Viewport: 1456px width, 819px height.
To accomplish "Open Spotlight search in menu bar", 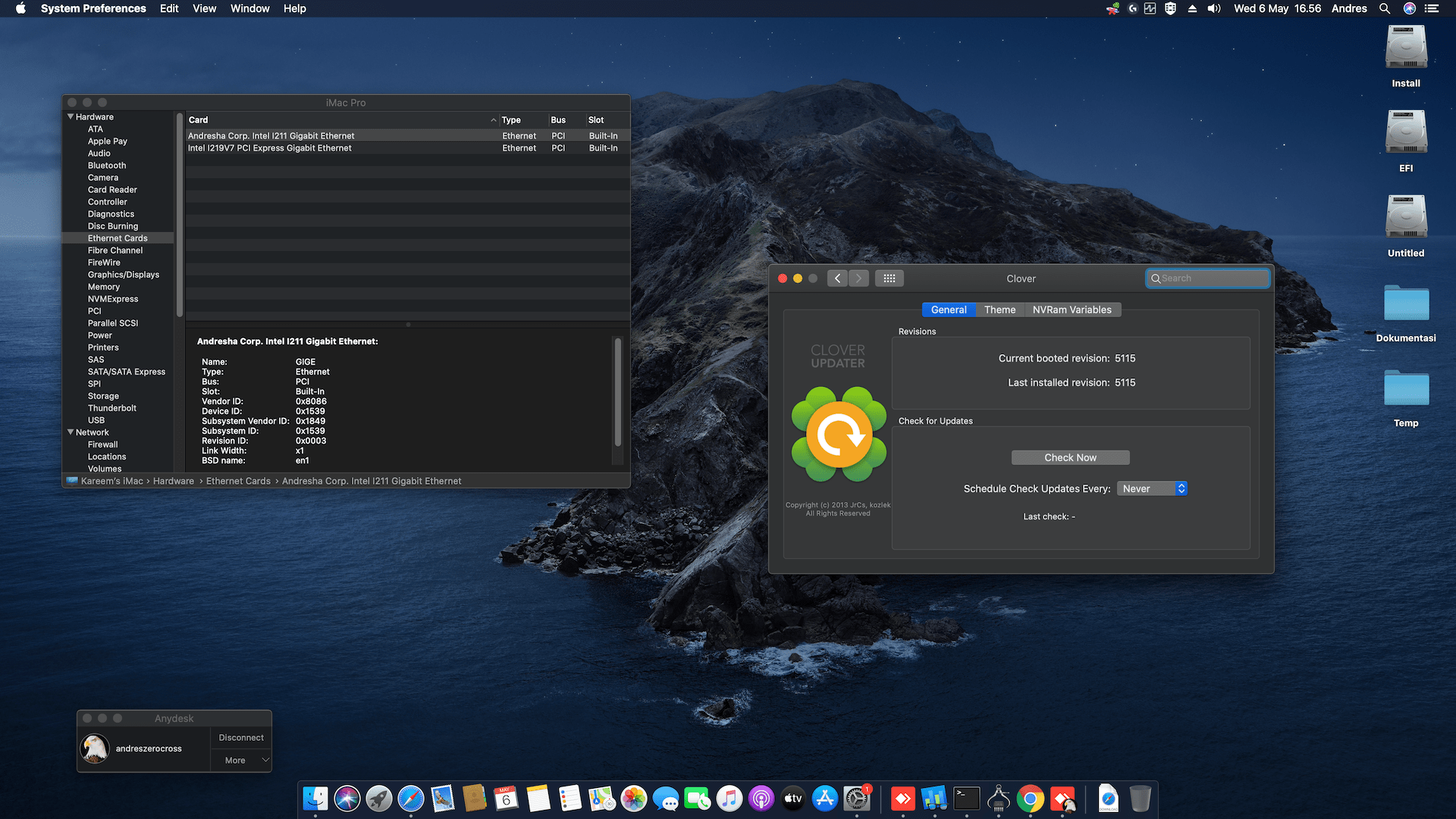I will click(x=1385, y=8).
